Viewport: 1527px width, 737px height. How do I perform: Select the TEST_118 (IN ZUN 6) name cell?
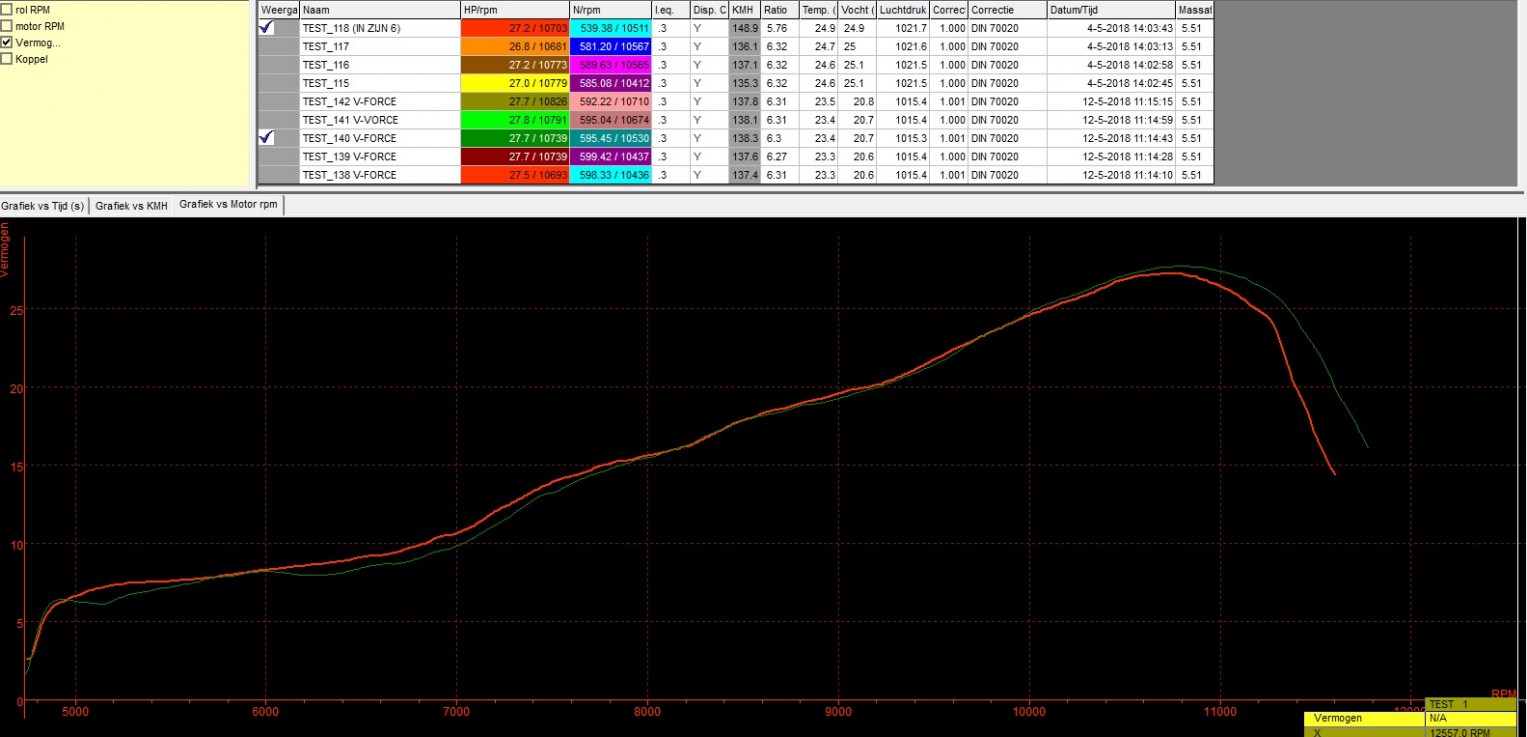tap(380, 28)
